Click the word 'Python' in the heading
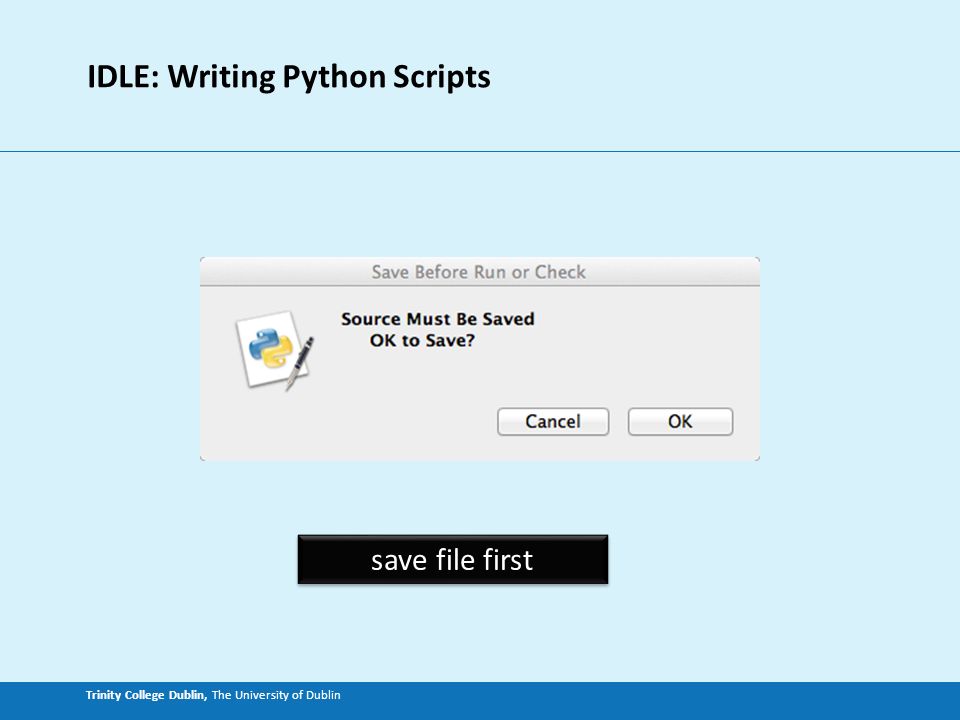 pyautogui.click(x=334, y=78)
